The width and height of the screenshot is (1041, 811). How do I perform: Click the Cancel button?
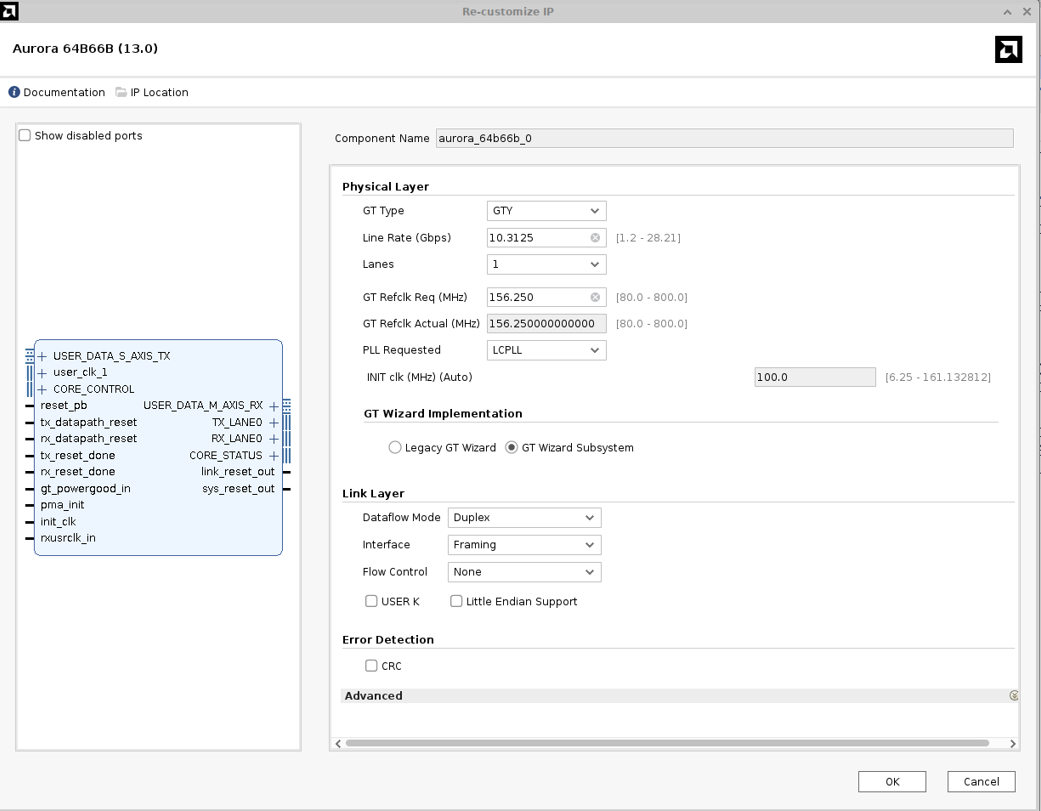click(x=980, y=781)
